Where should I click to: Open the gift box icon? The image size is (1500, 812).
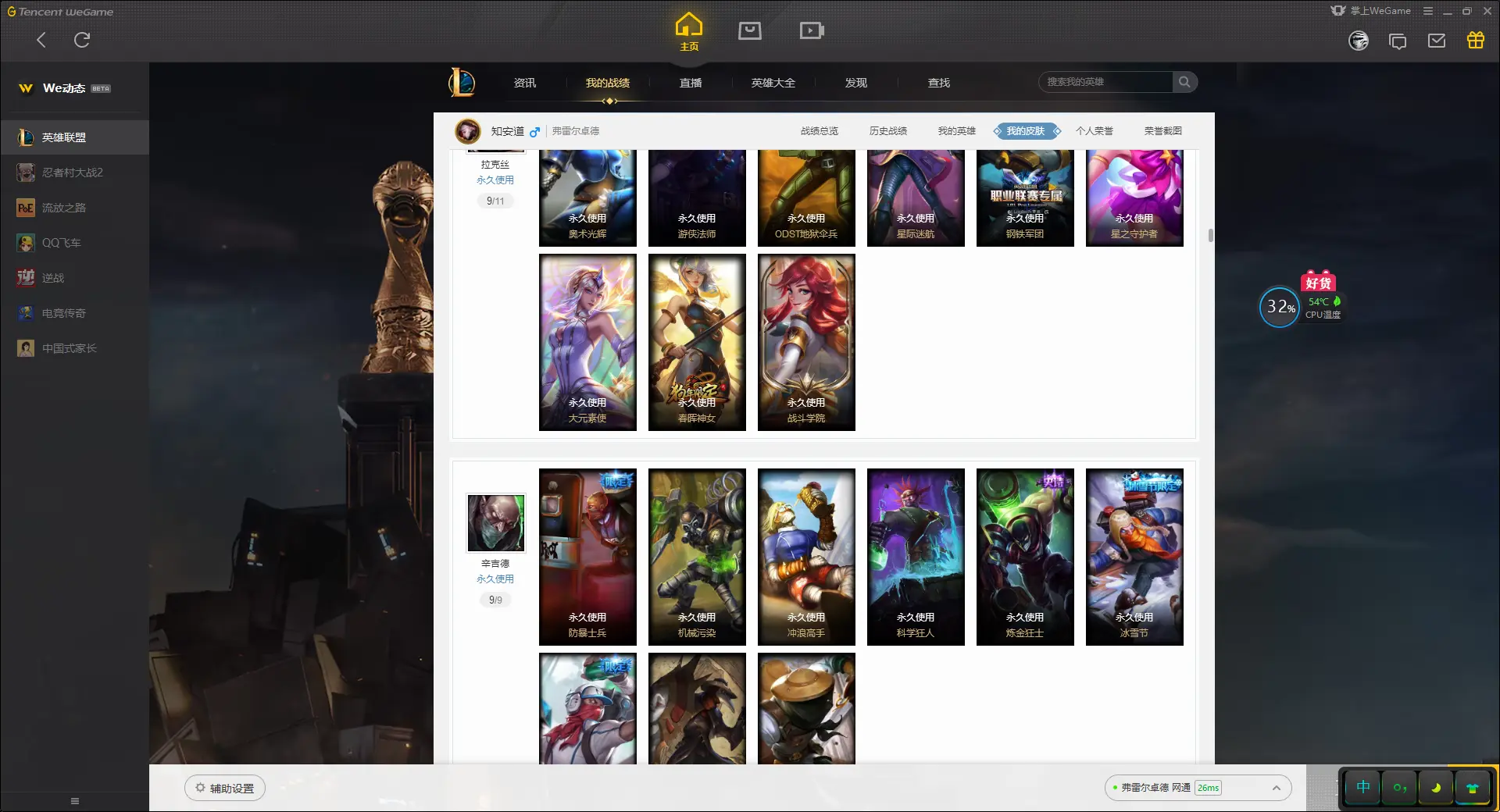[1476, 40]
